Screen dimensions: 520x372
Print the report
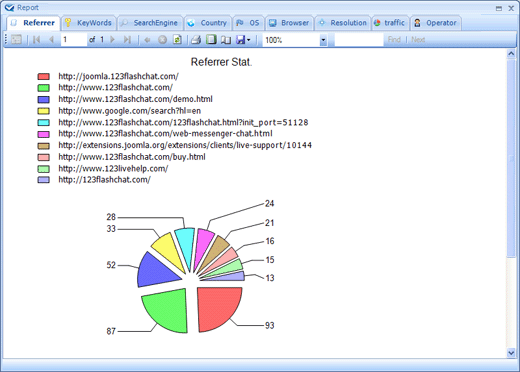196,40
